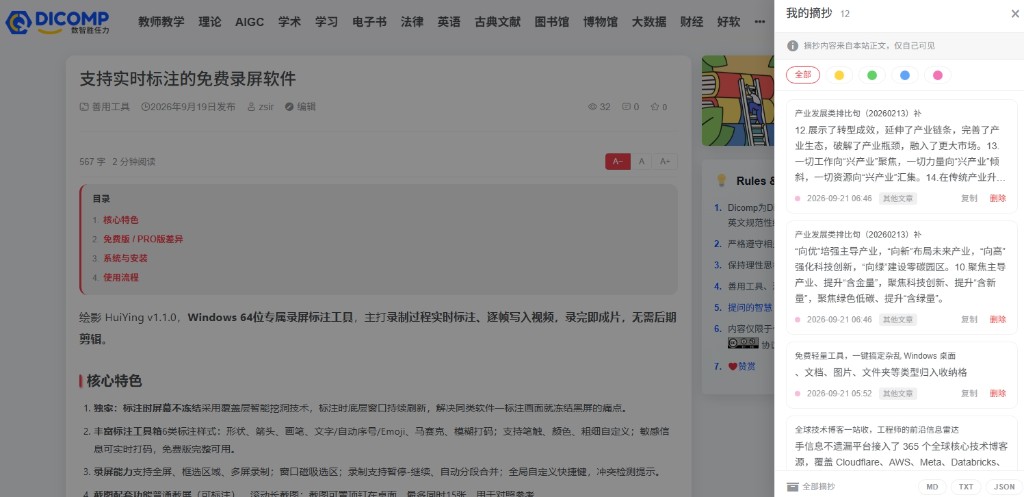Delete the excerpt starting 12.展示了转型成效

(x=998, y=199)
